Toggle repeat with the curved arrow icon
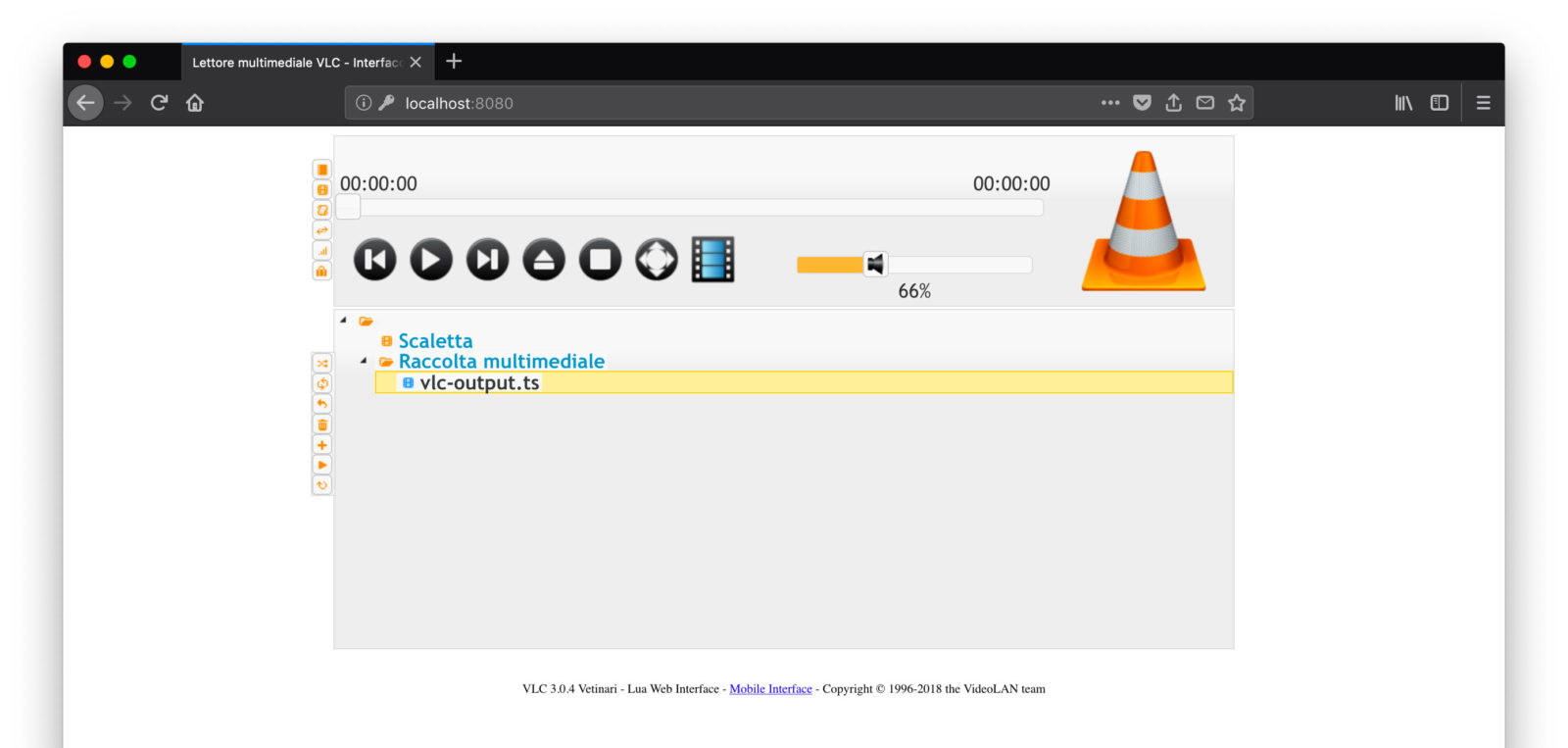Viewport: 1568px width, 748px height. tap(321, 404)
